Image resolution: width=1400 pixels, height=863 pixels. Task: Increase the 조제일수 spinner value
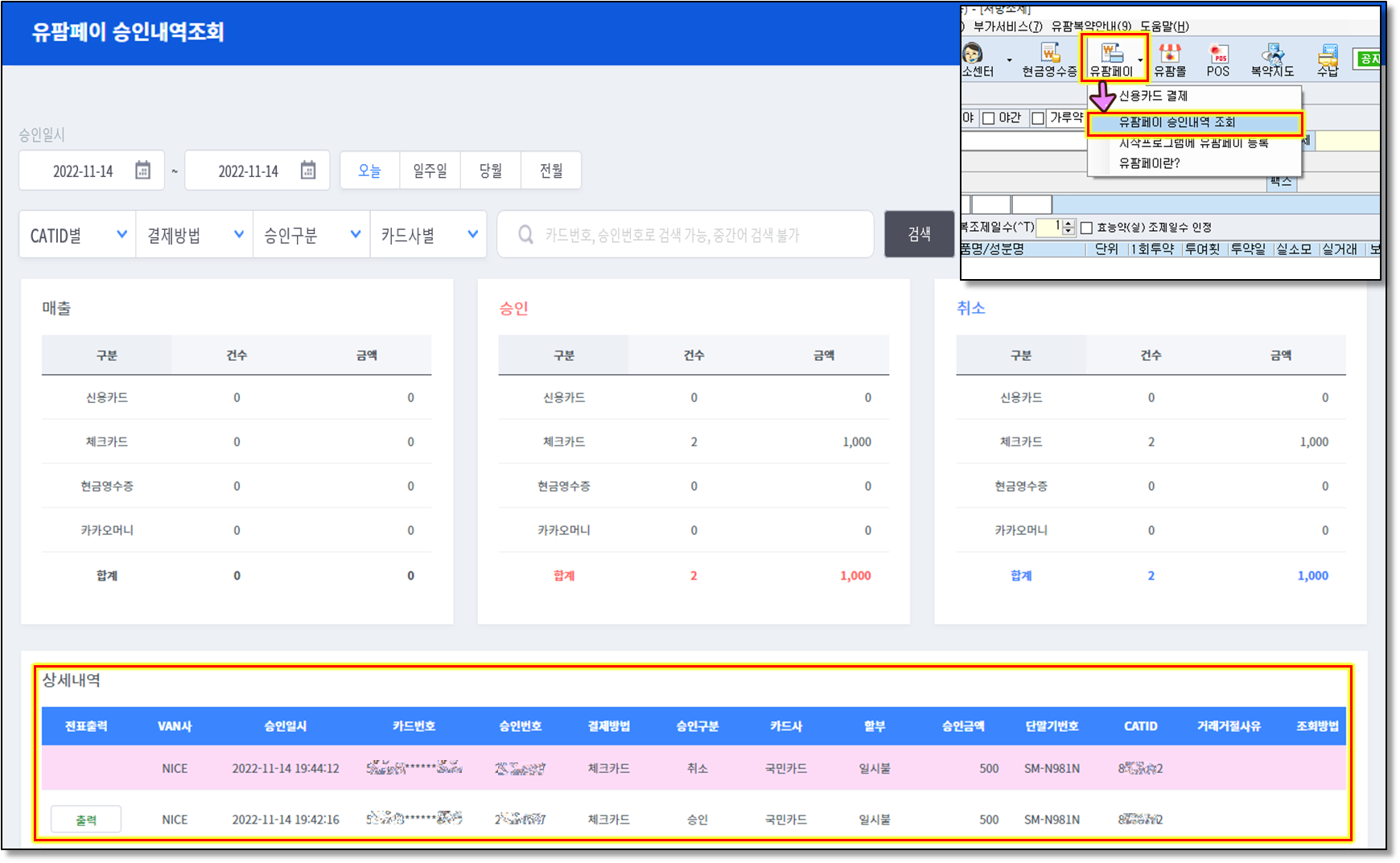[x=1069, y=224]
